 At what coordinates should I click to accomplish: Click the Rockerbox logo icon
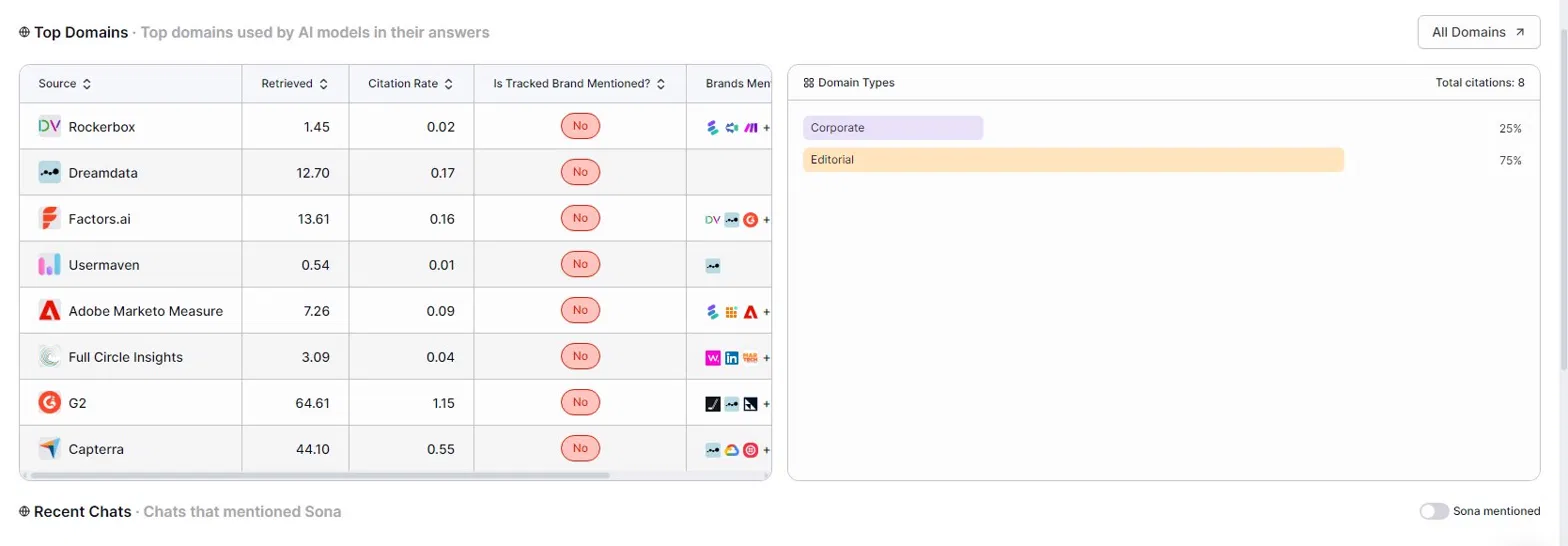click(x=50, y=127)
